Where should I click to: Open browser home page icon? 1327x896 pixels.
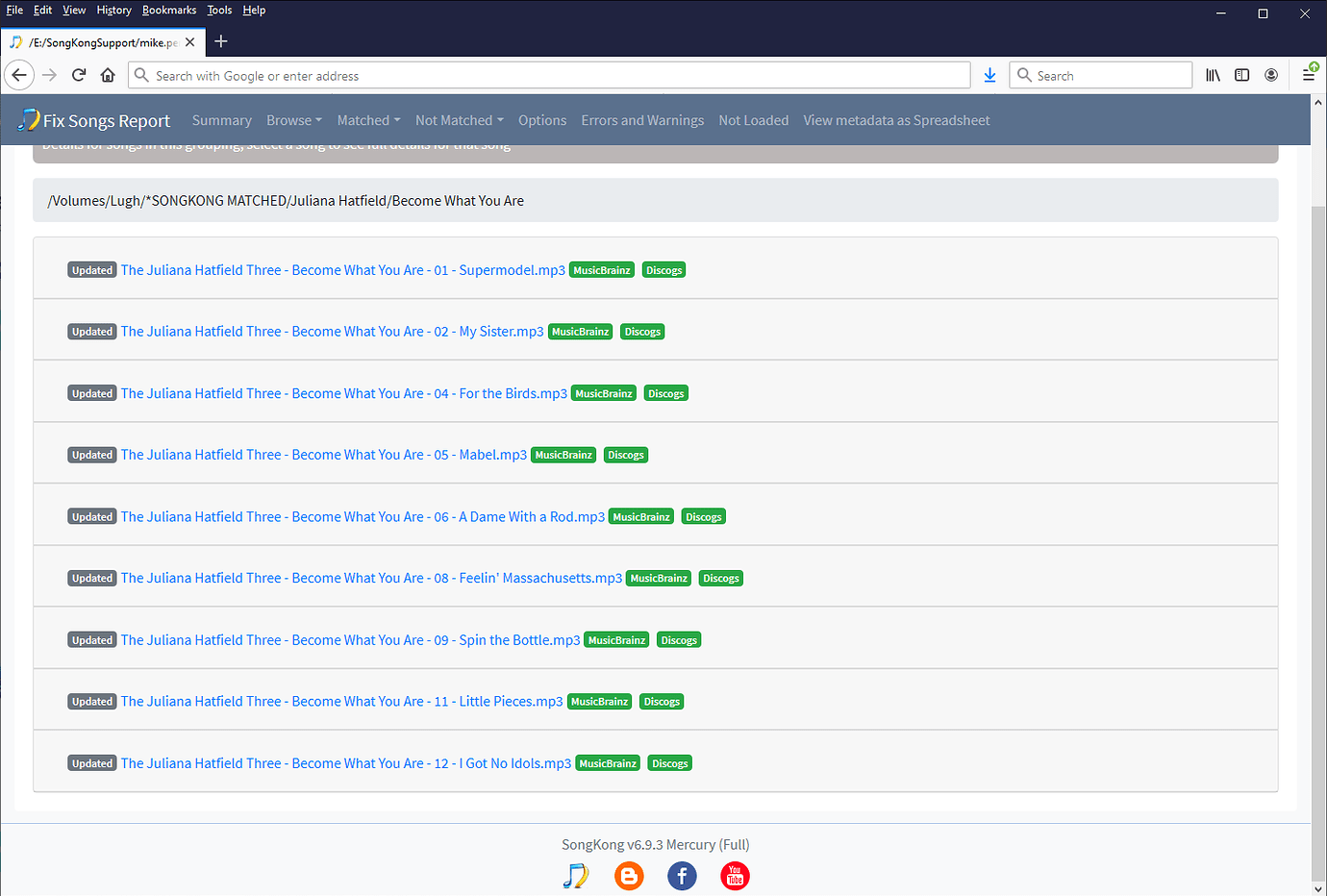pos(108,75)
